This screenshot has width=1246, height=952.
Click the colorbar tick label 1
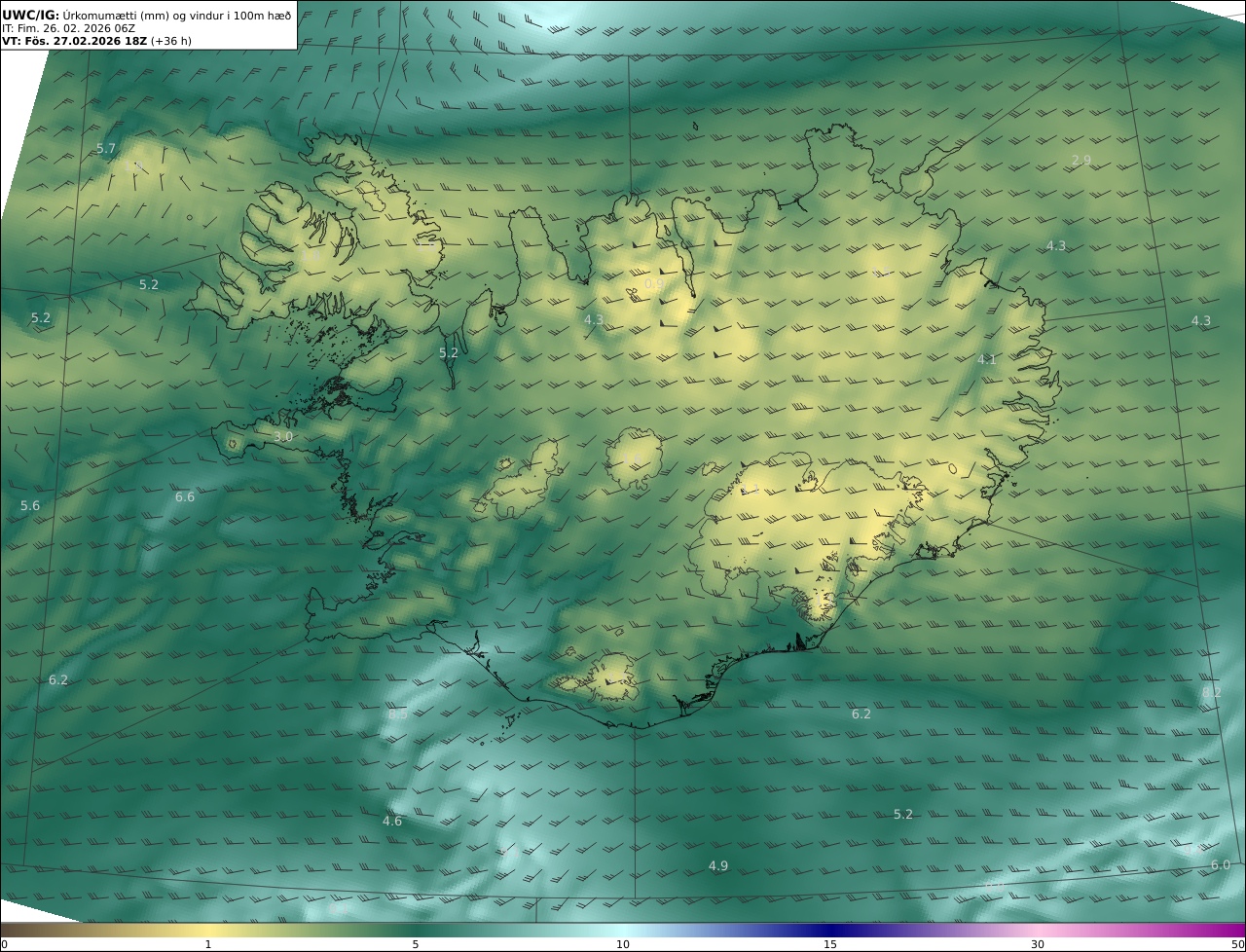208,944
